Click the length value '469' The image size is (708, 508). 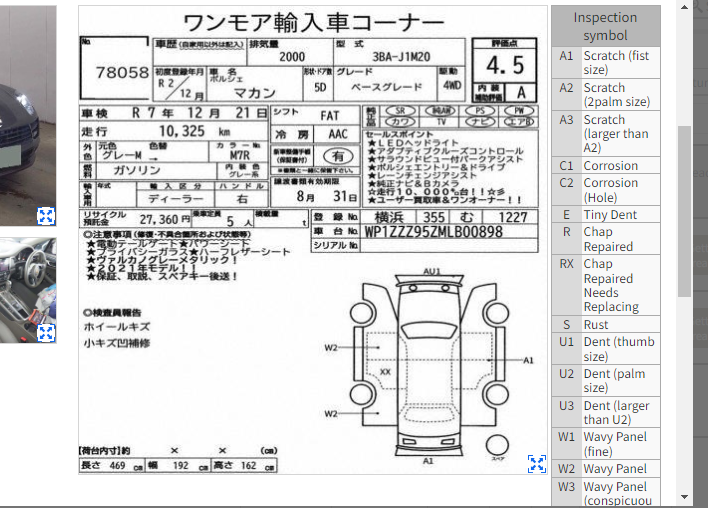click(x=117, y=466)
